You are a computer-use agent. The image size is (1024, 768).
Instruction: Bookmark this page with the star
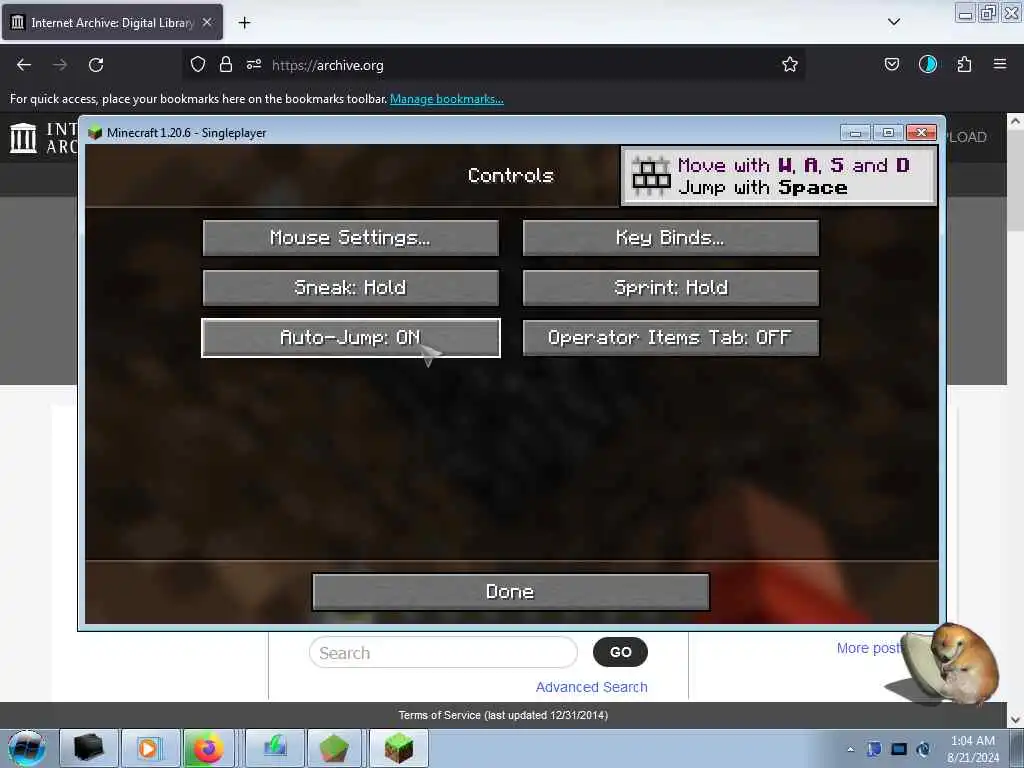tap(790, 64)
